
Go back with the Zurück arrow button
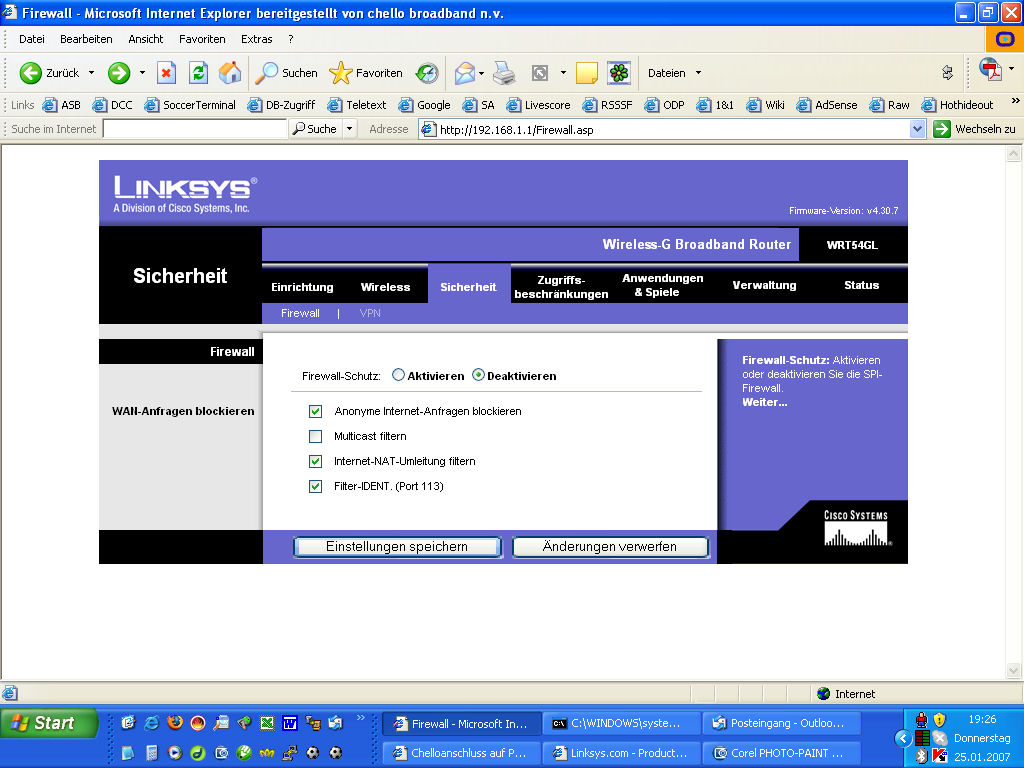coord(49,72)
